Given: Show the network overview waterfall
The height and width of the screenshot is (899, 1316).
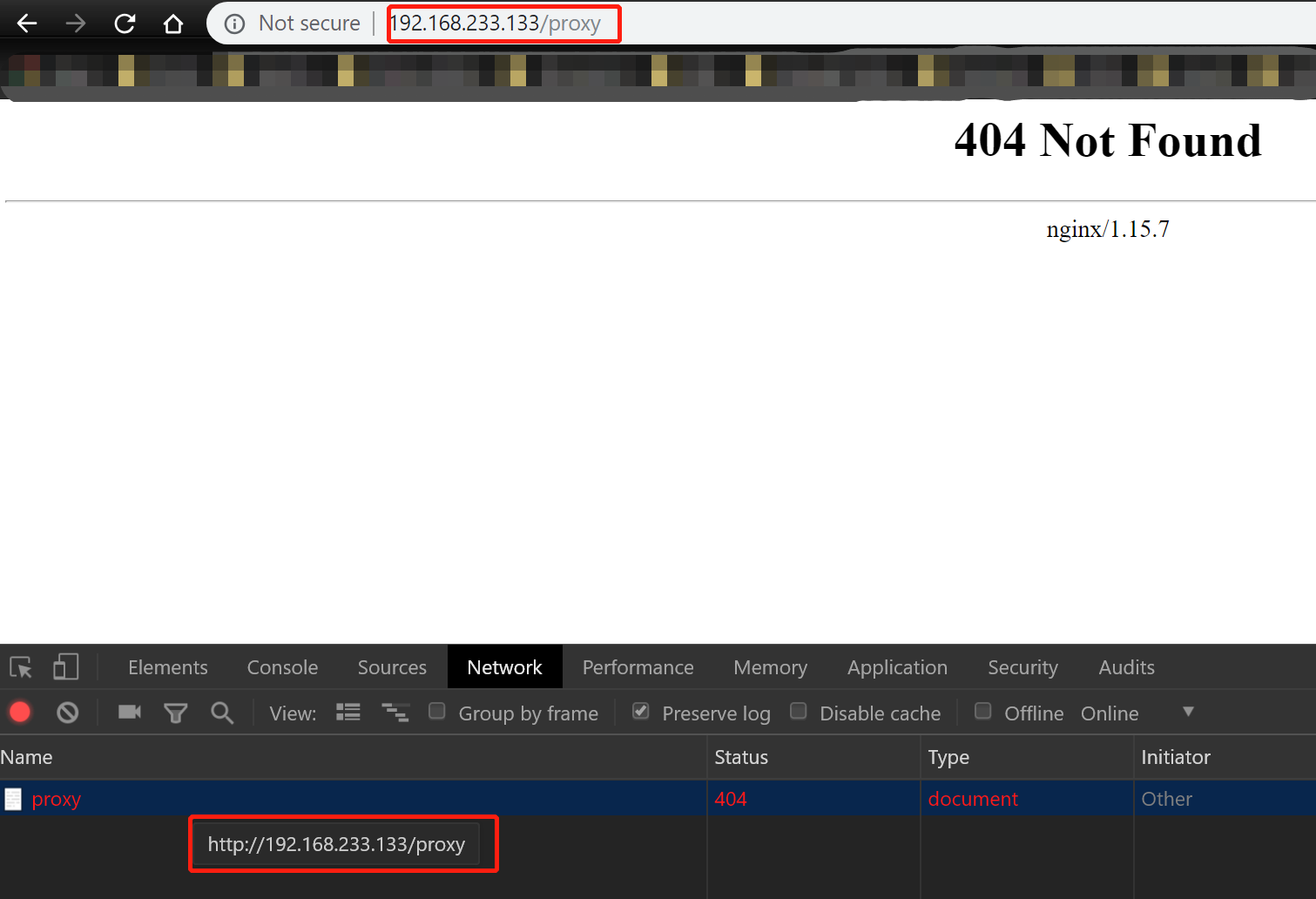Looking at the screenshot, I should (395, 712).
